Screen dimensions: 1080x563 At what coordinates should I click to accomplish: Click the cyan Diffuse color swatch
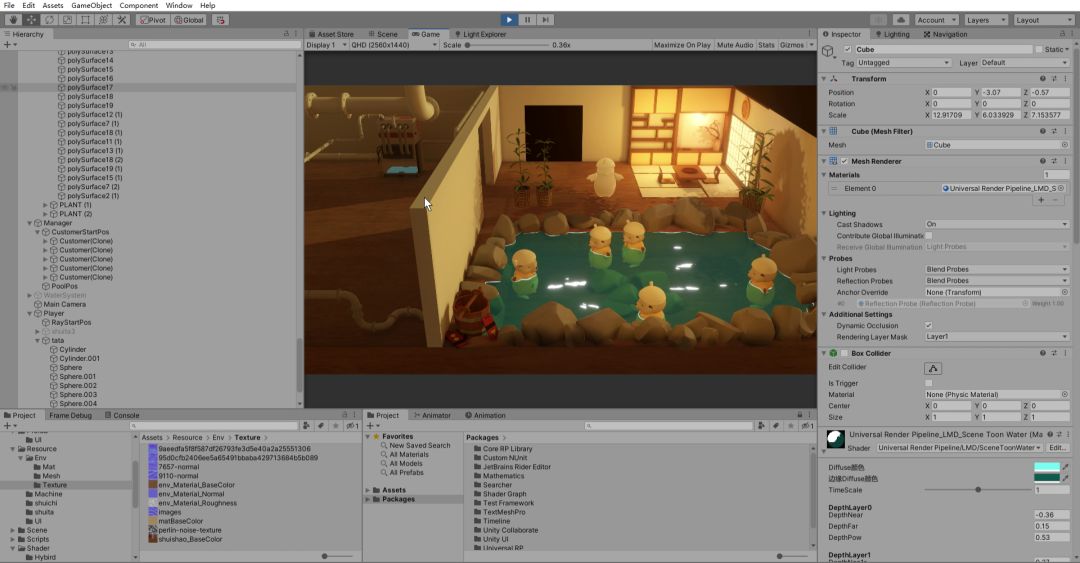1045,467
